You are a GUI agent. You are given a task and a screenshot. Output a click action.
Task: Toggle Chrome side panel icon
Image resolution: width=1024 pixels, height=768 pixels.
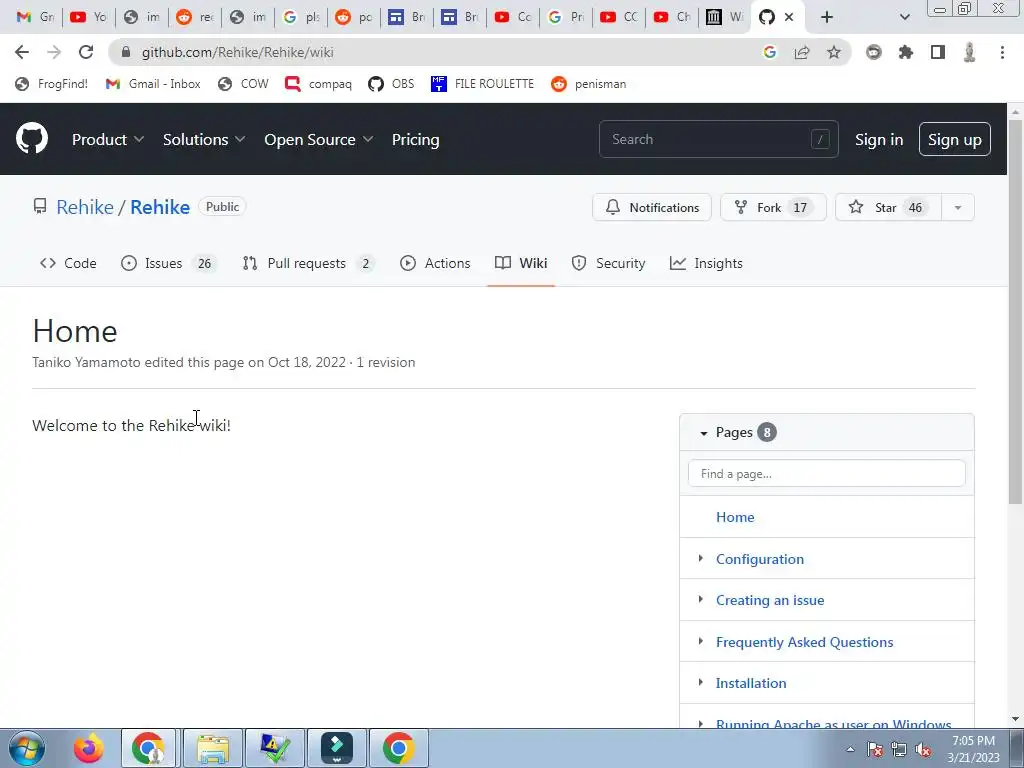(938, 52)
